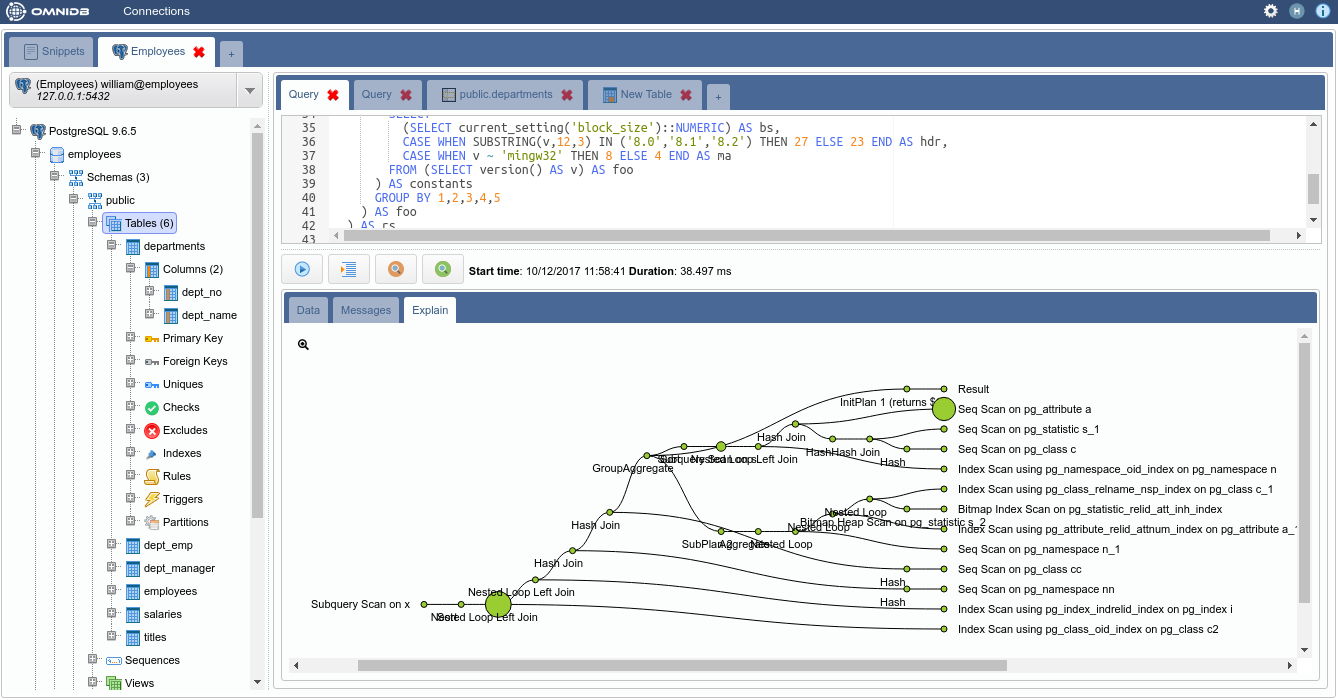Collapse the PostgreSQL 9.6.5 node
Image resolution: width=1338 pixels, height=700 pixels.
click(x=16, y=130)
